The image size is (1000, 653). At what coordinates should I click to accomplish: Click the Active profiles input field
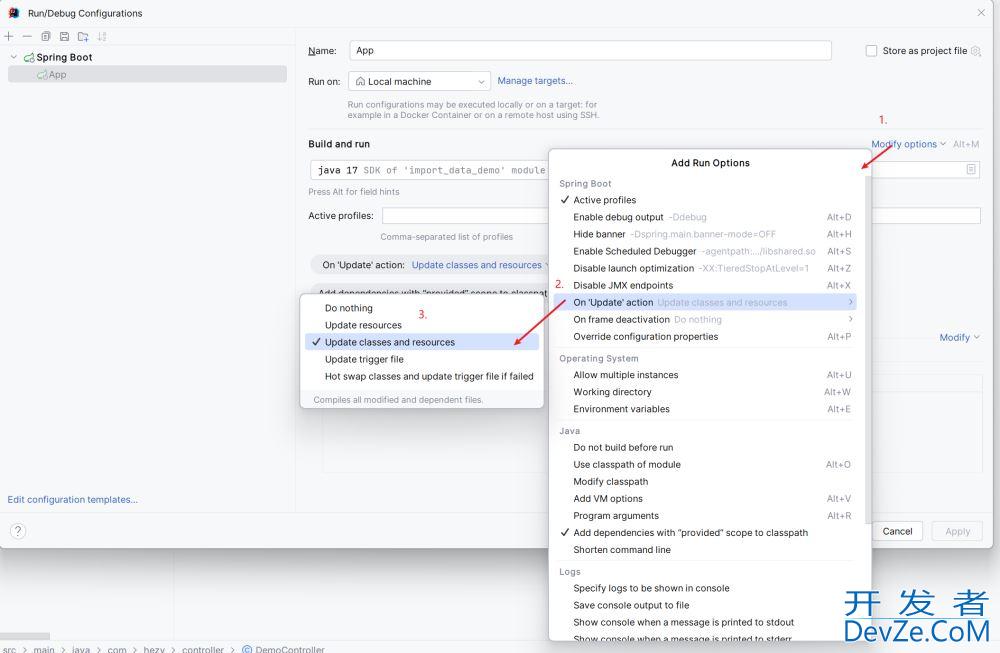(464, 216)
